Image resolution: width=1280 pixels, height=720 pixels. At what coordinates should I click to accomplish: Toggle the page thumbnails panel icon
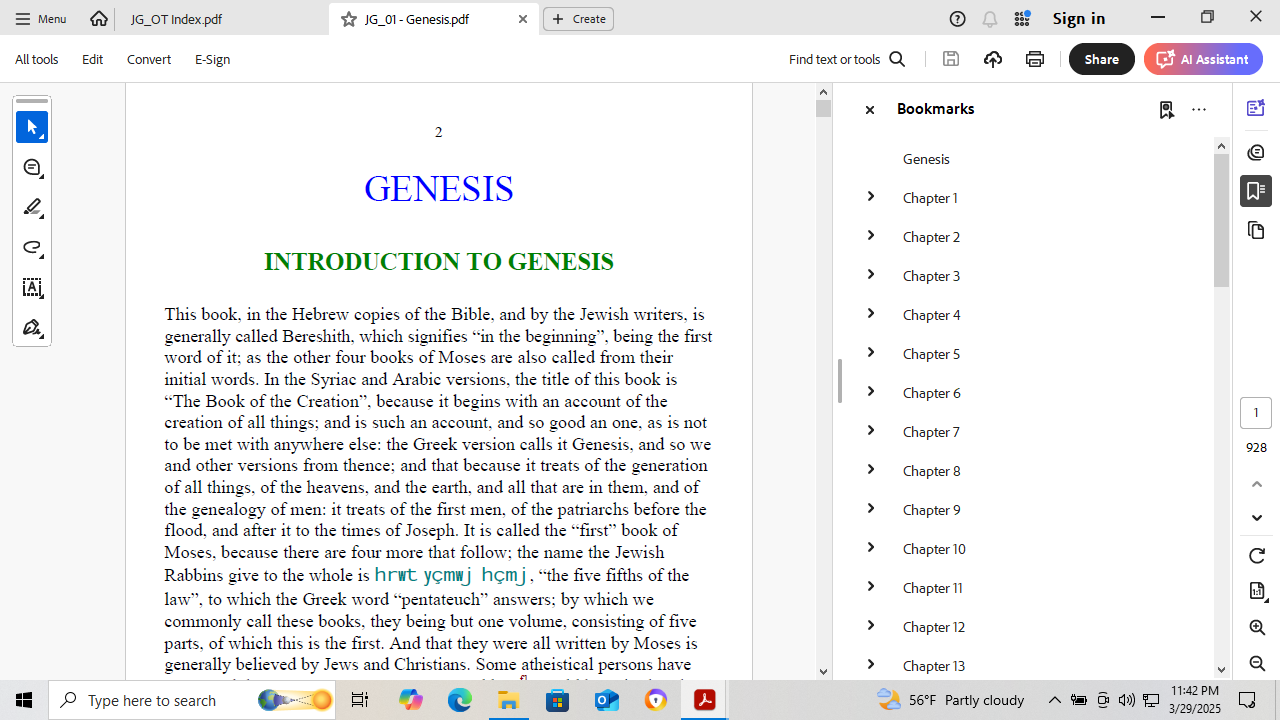pyautogui.click(x=1256, y=231)
